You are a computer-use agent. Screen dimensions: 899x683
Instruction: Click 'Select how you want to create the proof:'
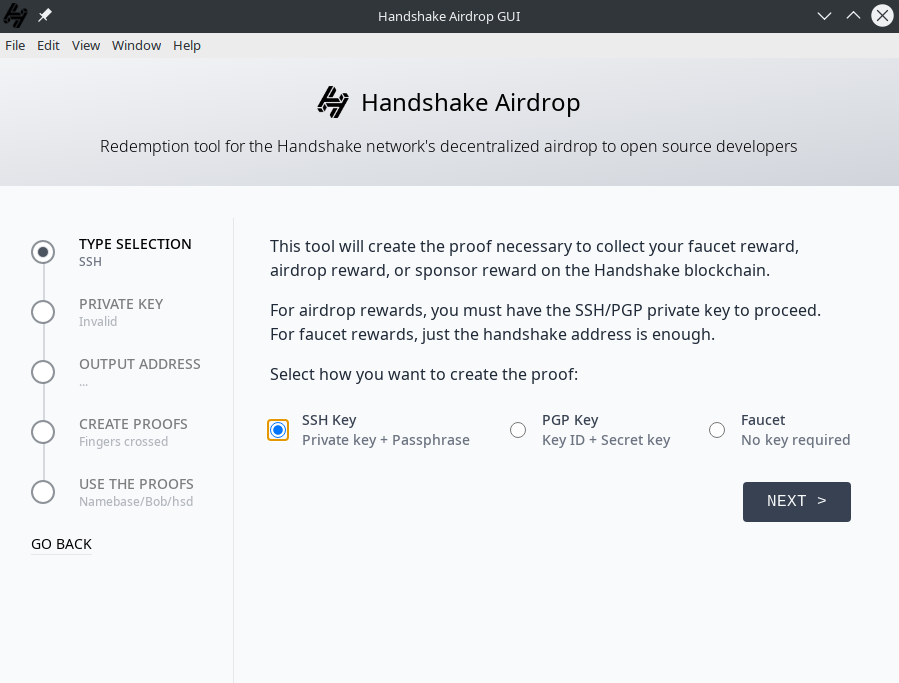(x=424, y=374)
